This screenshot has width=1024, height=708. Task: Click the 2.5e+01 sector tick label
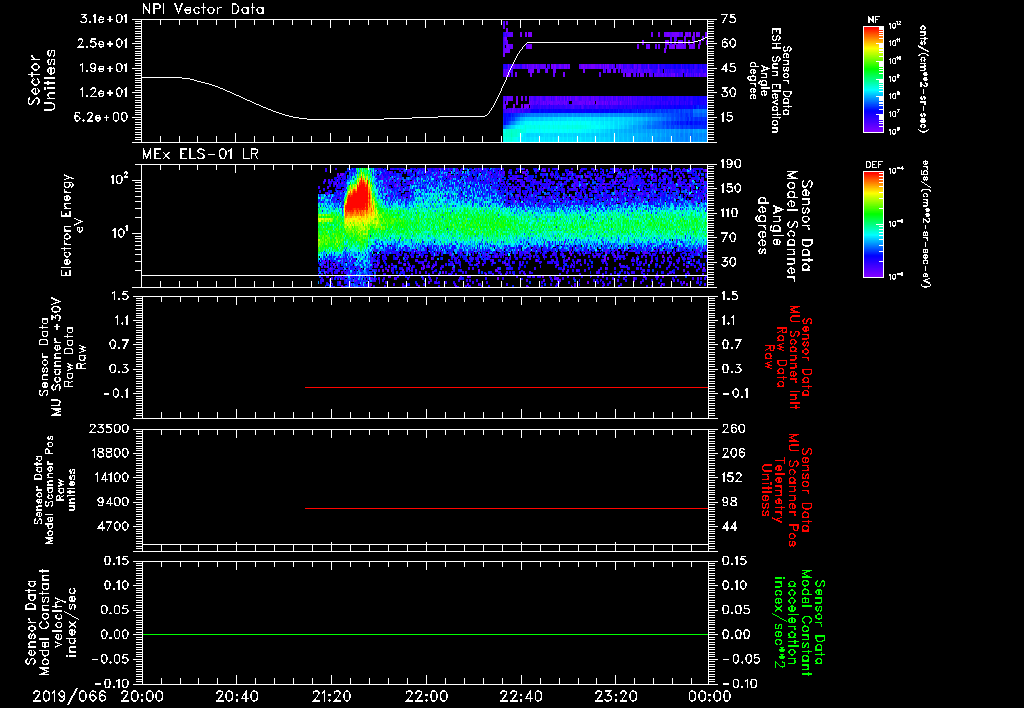[104, 43]
